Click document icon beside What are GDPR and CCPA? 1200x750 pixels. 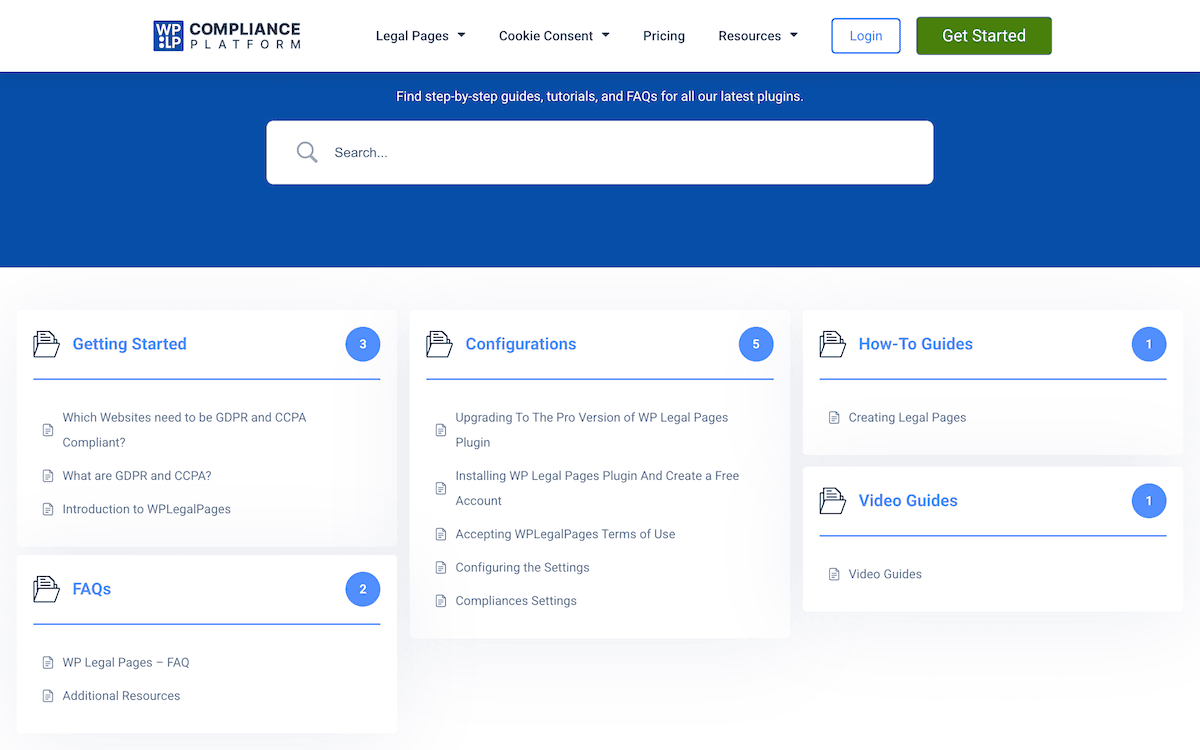(47, 476)
